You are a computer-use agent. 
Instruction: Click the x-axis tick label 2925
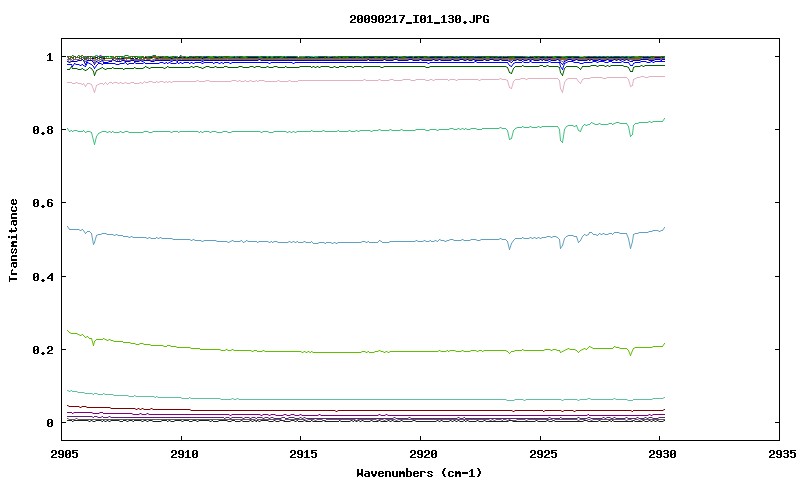(542, 454)
